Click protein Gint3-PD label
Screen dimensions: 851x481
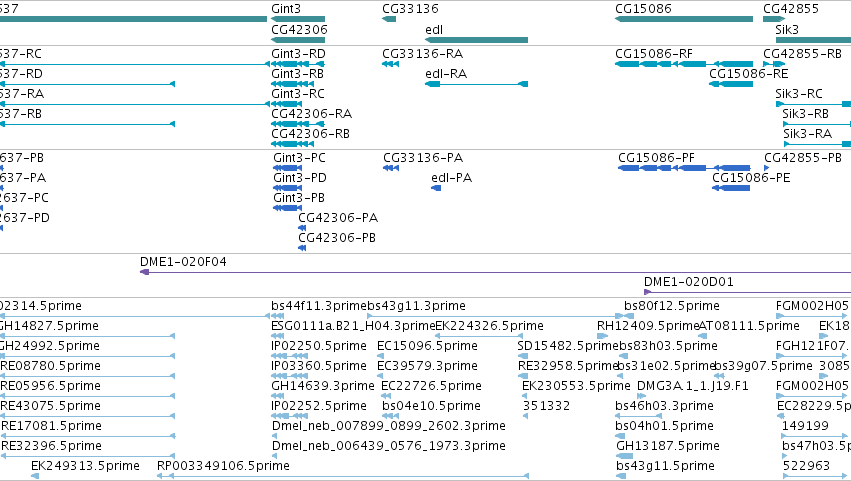pos(300,178)
